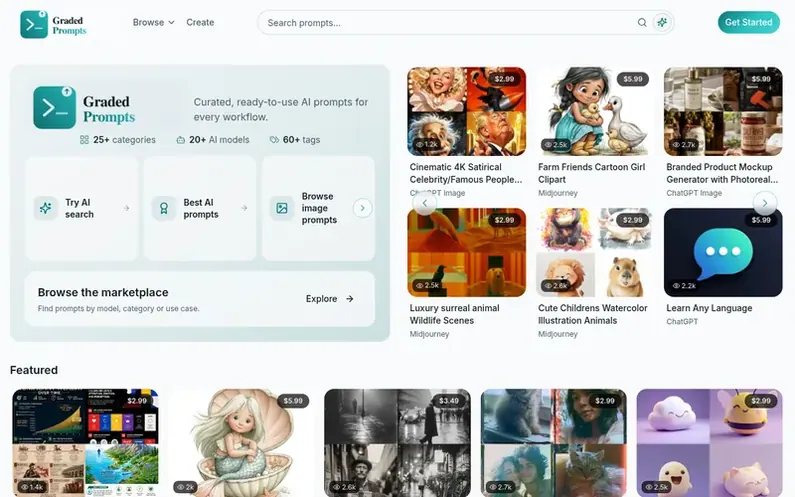
Task: Click the Luxury surreal animal Wildlife Scenes title
Action: pos(454,314)
